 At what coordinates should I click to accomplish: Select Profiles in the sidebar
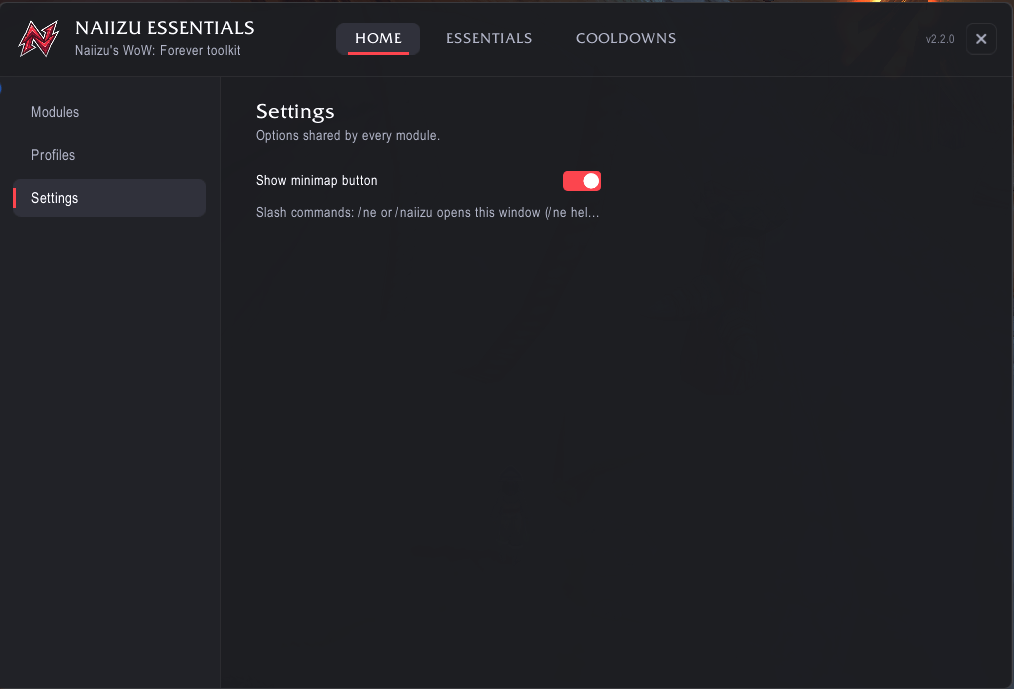[109, 155]
